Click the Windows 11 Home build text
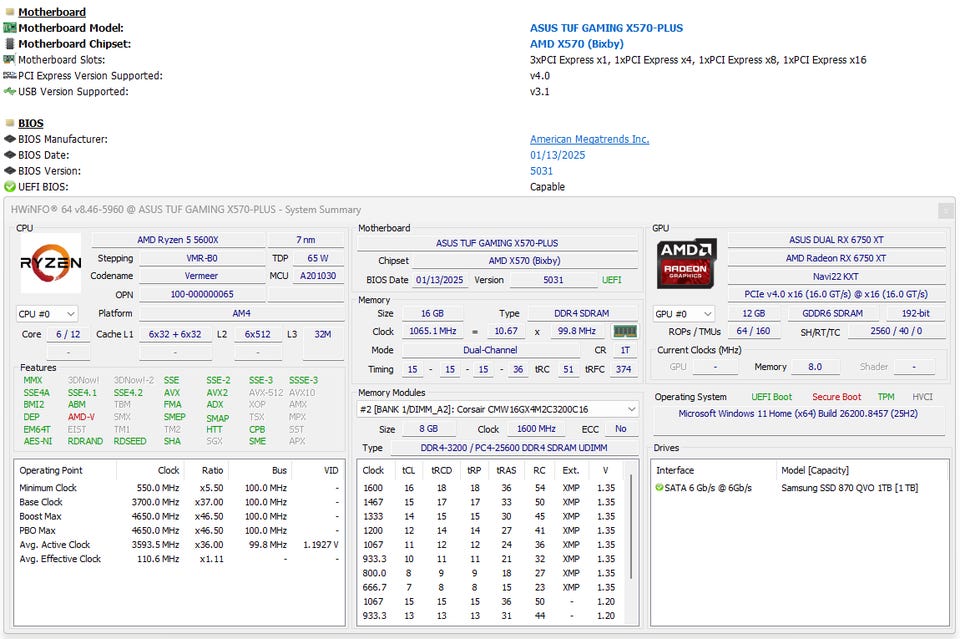Image resolution: width=960 pixels, height=639 pixels. (x=798, y=414)
